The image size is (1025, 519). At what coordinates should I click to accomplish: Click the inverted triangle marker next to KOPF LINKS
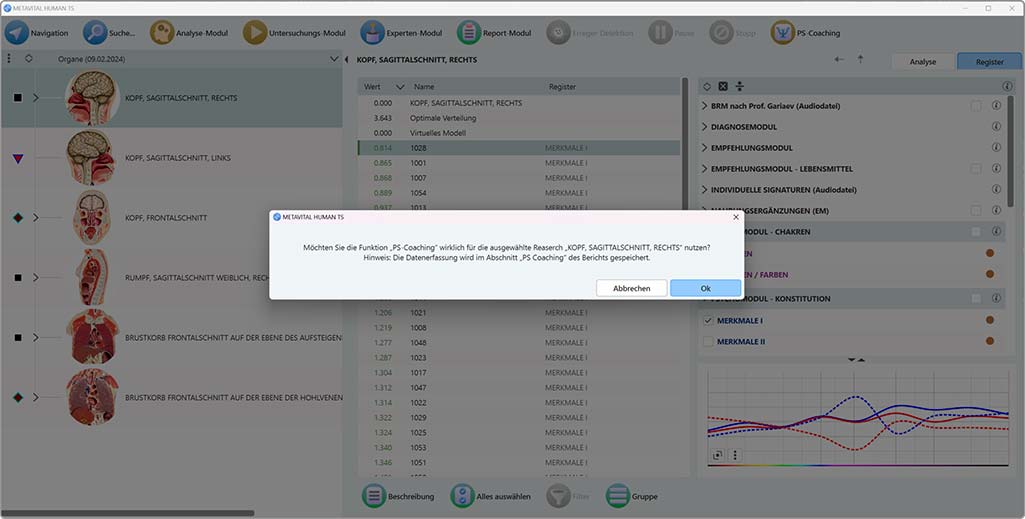[18, 158]
